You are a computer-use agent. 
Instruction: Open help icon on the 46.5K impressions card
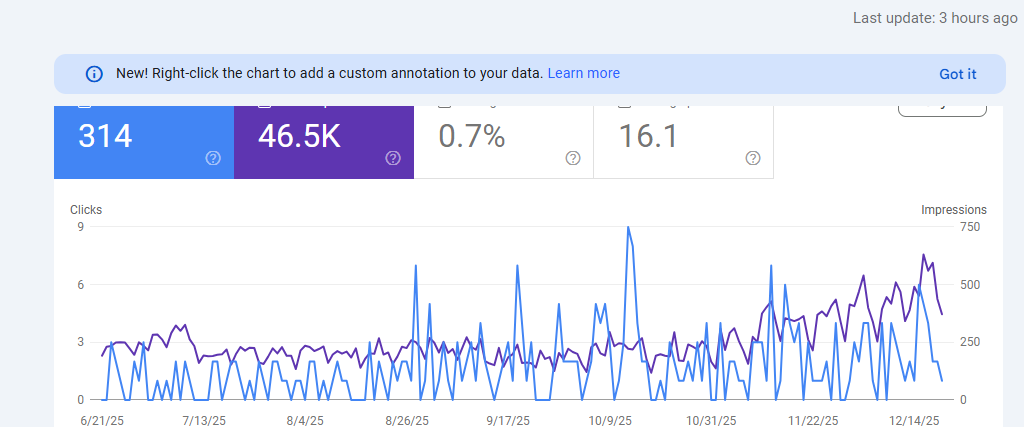click(393, 158)
